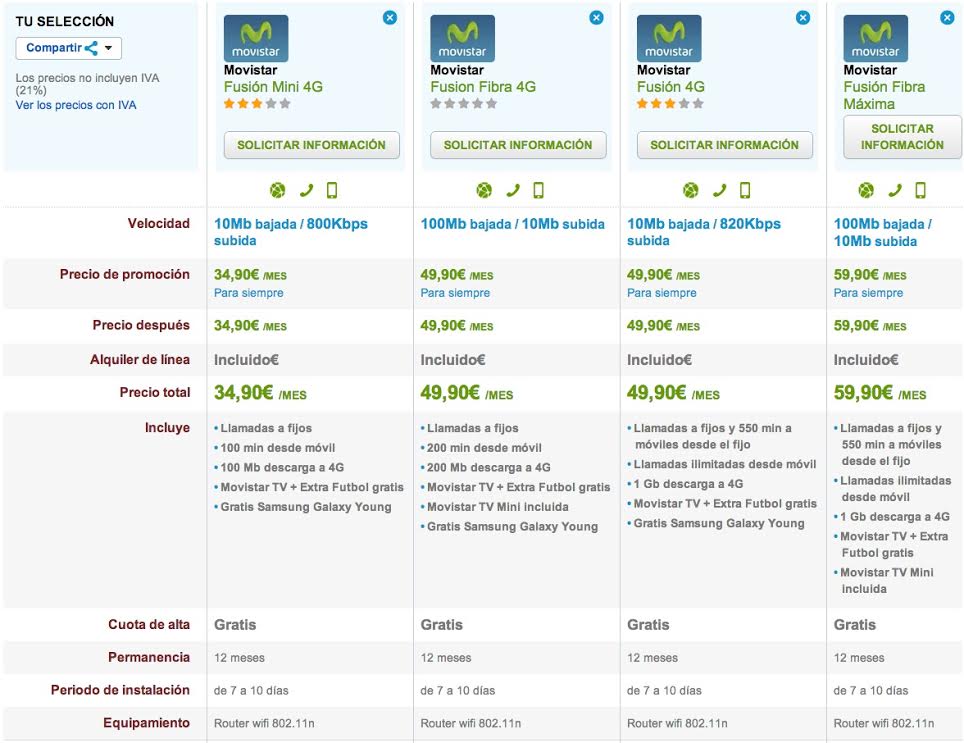The image size is (964, 743).
Task: Click the Precio total row label
Action: tap(155, 392)
